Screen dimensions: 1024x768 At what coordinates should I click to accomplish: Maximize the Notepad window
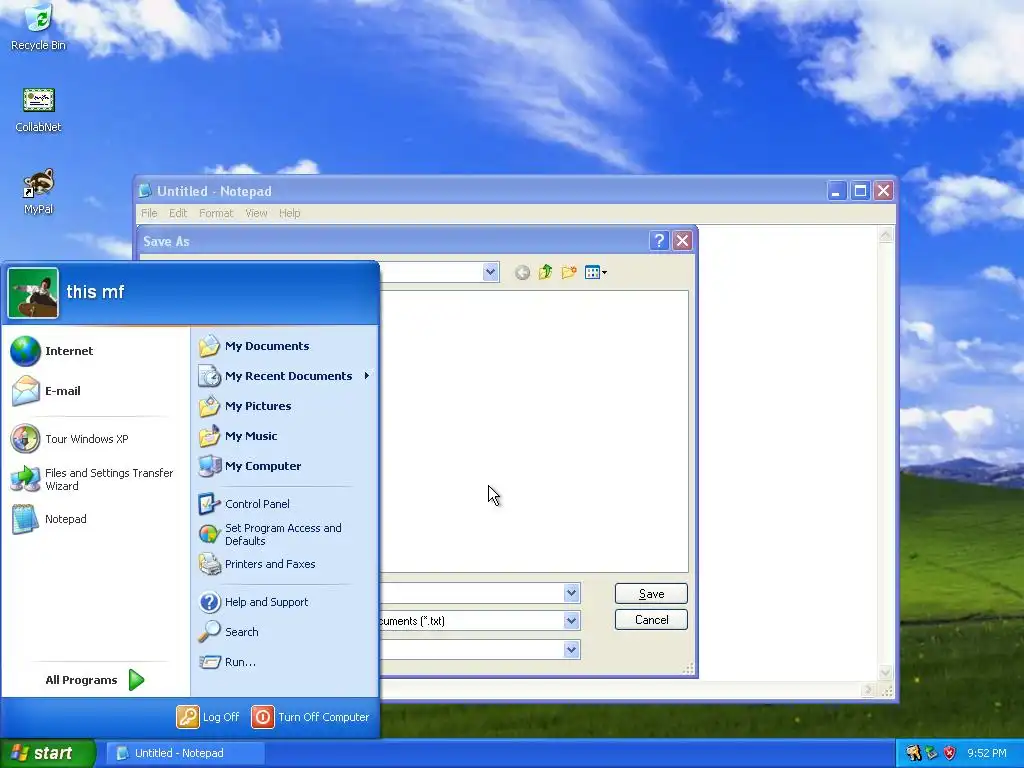860,191
